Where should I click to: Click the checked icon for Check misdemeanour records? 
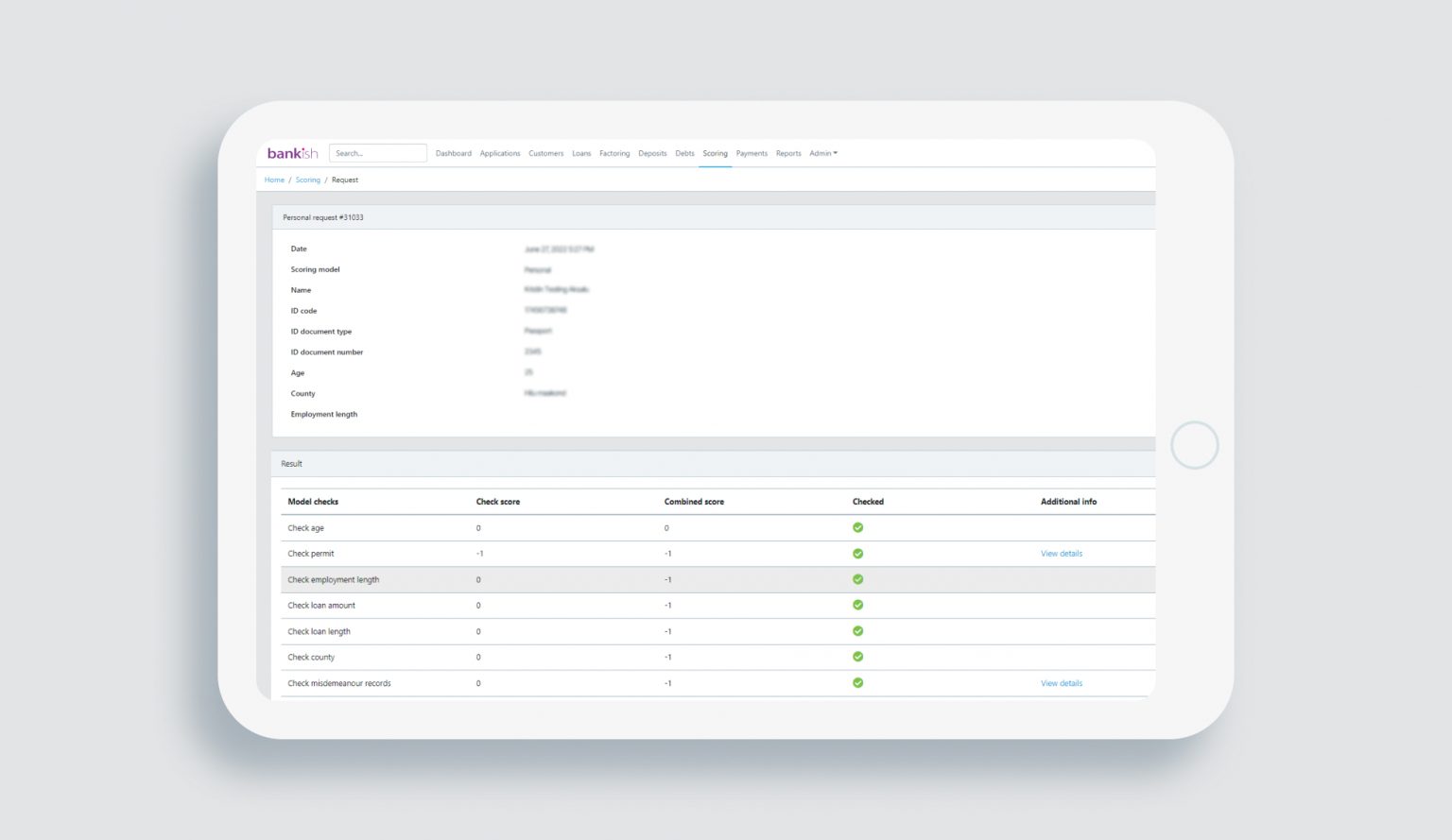tap(858, 682)
